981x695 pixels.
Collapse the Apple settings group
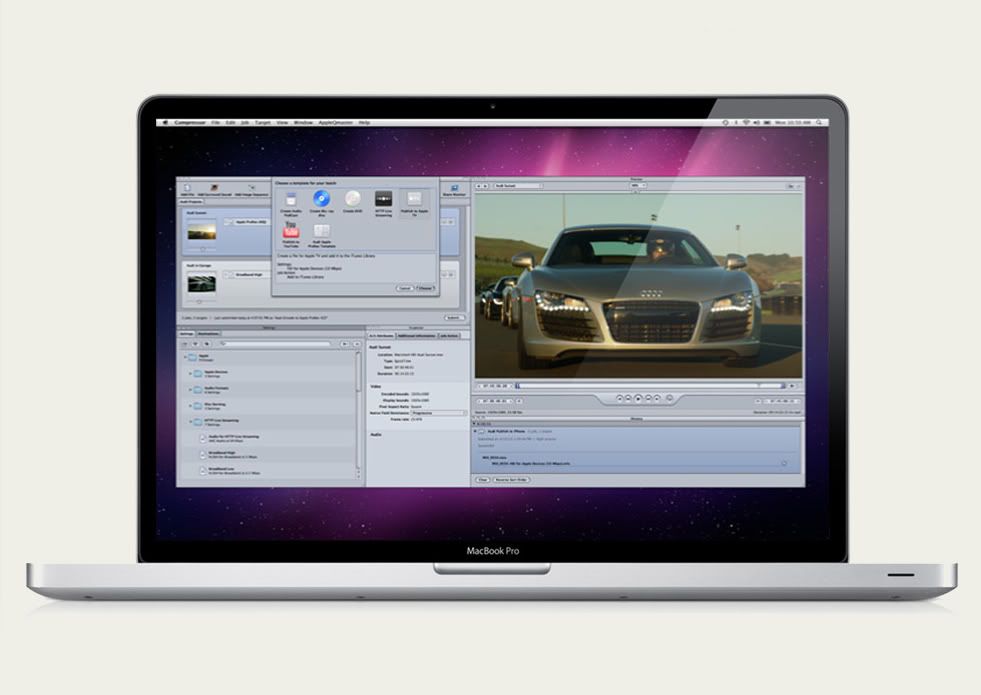(185, 357)
